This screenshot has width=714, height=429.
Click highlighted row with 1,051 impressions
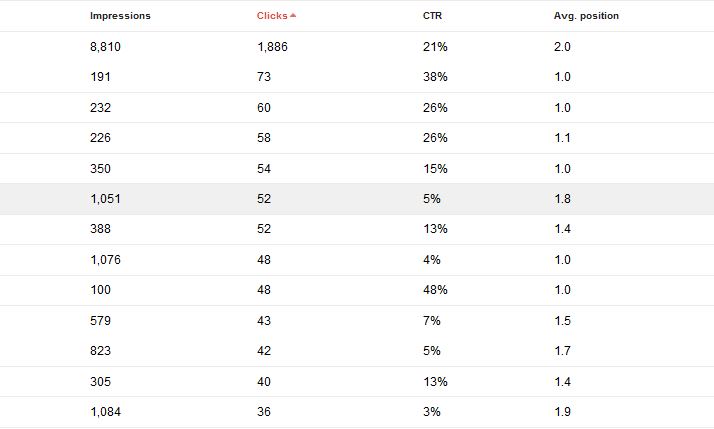357,199
